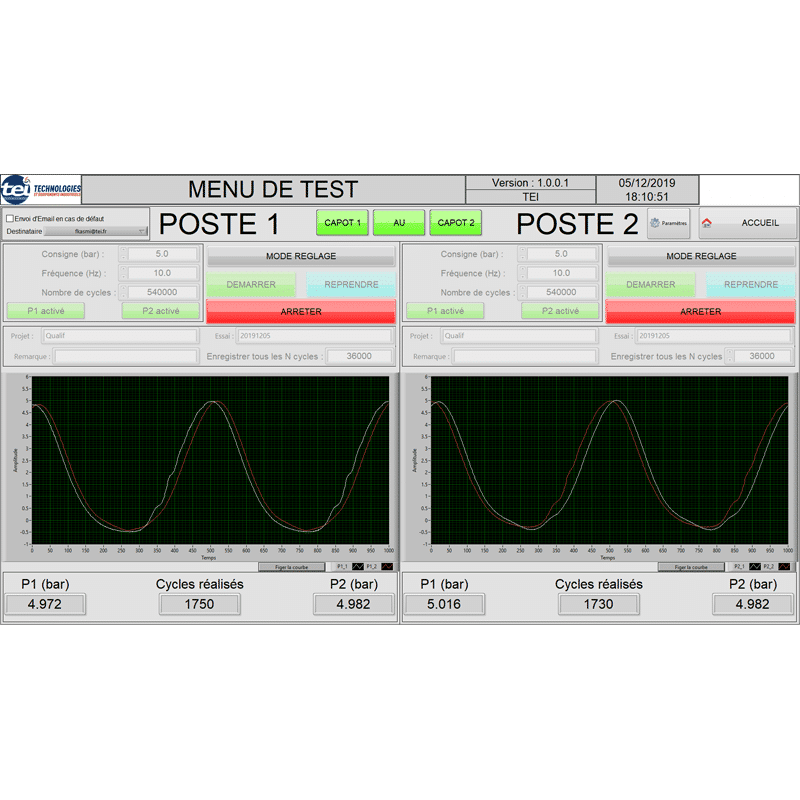Enable Envoi d'Email en cas de défaut checkbox
This screenshot has width=800, height=800.
click(10, 218)
